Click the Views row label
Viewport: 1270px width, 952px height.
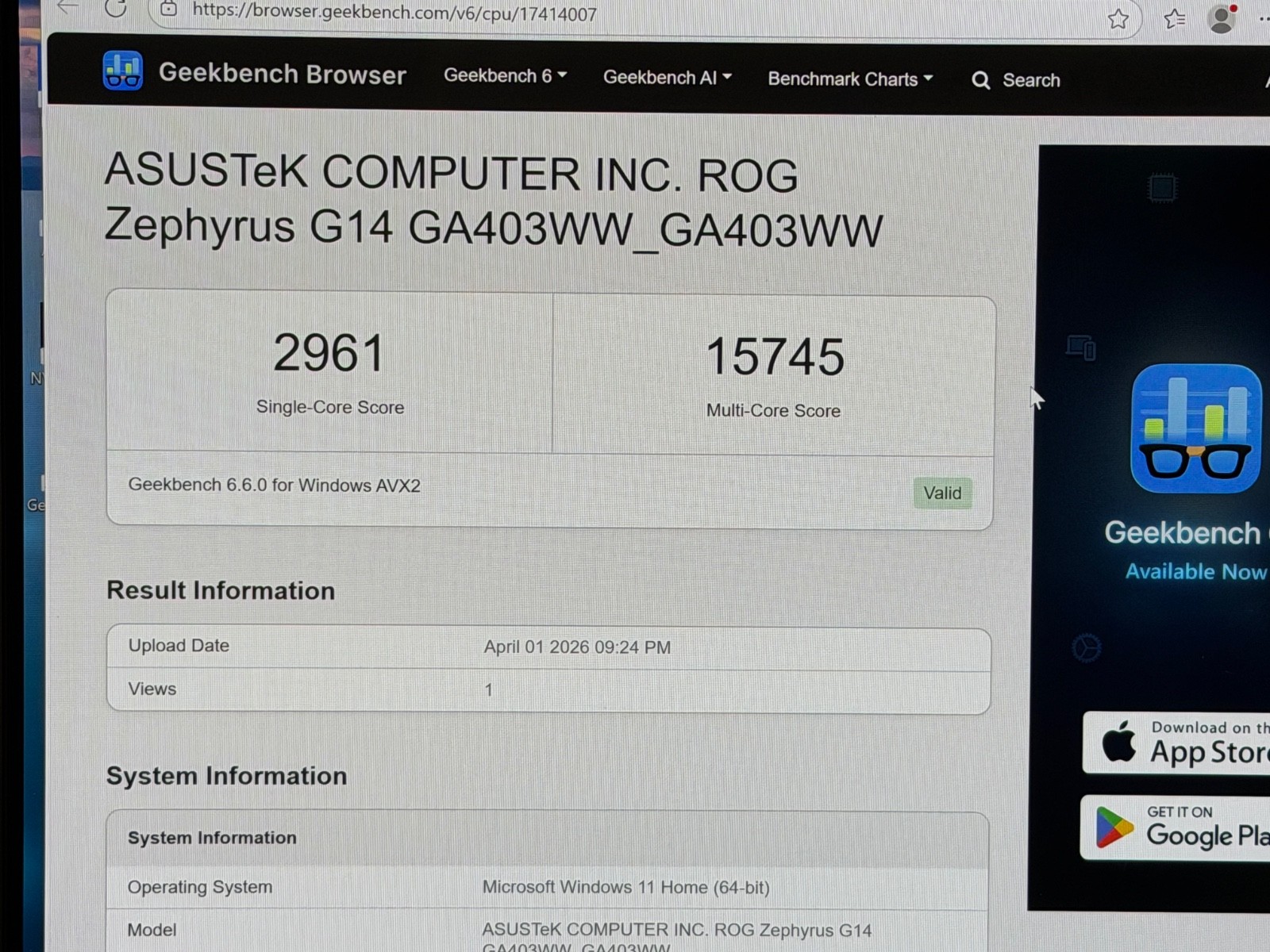(152, 689)
